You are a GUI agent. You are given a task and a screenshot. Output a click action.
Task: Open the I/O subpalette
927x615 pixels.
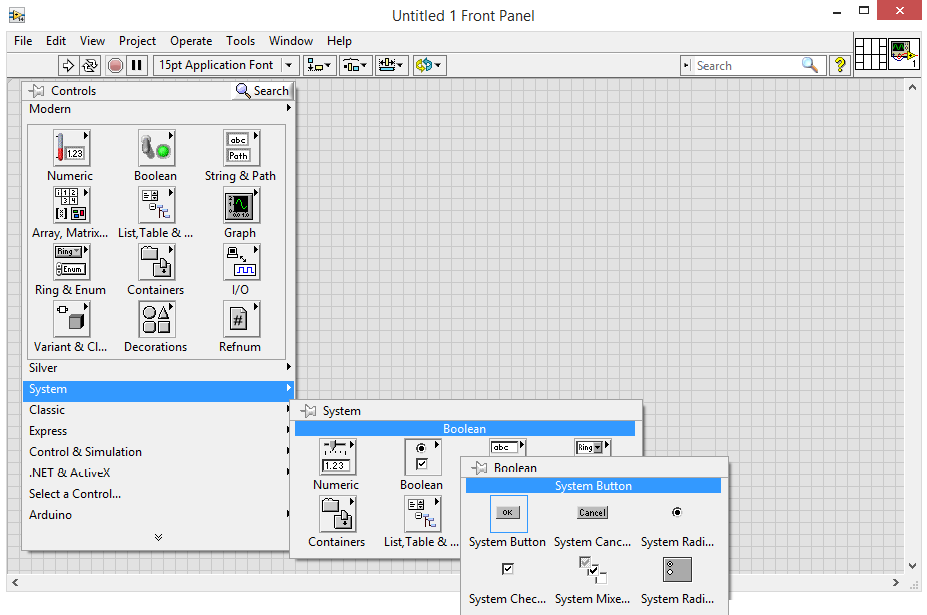click(241, 262)
